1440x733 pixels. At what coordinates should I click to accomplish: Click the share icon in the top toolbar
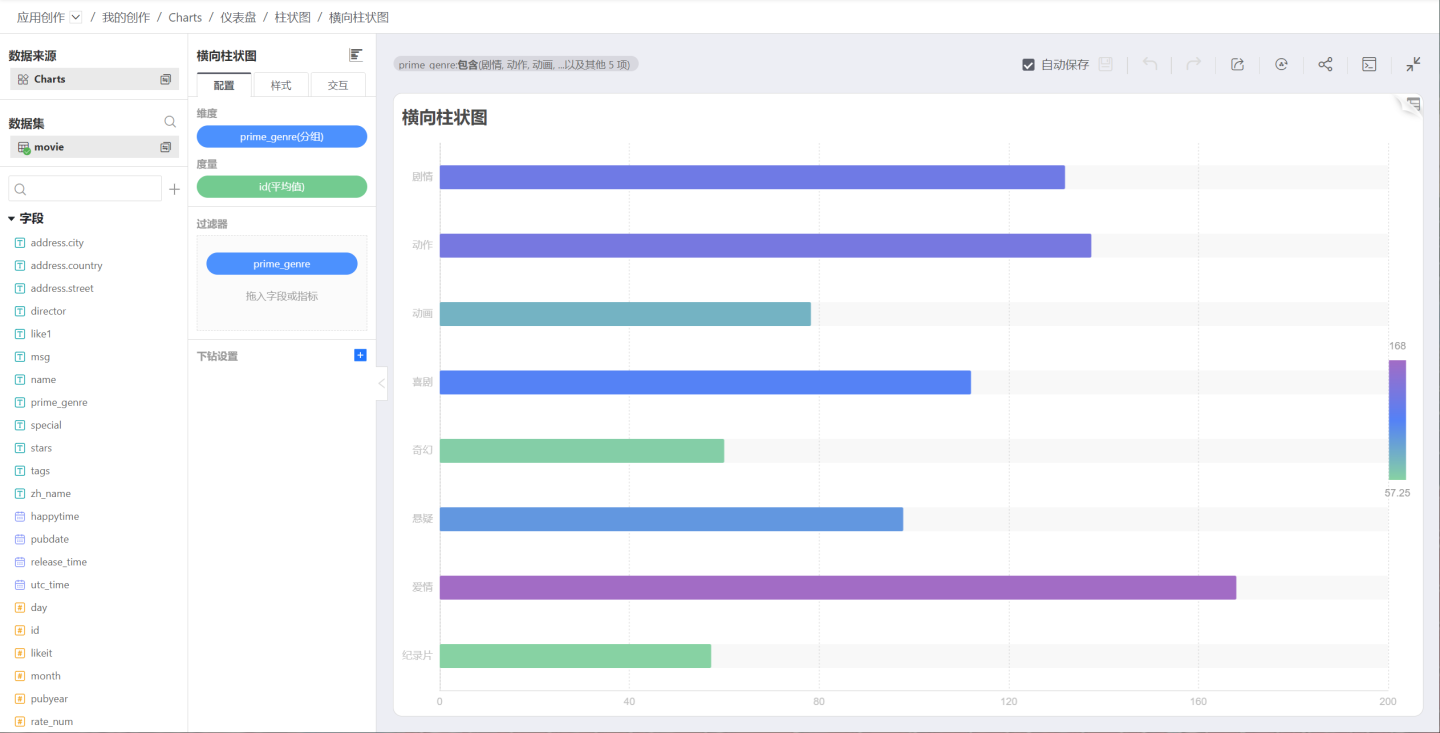(x=1325, y=64)
